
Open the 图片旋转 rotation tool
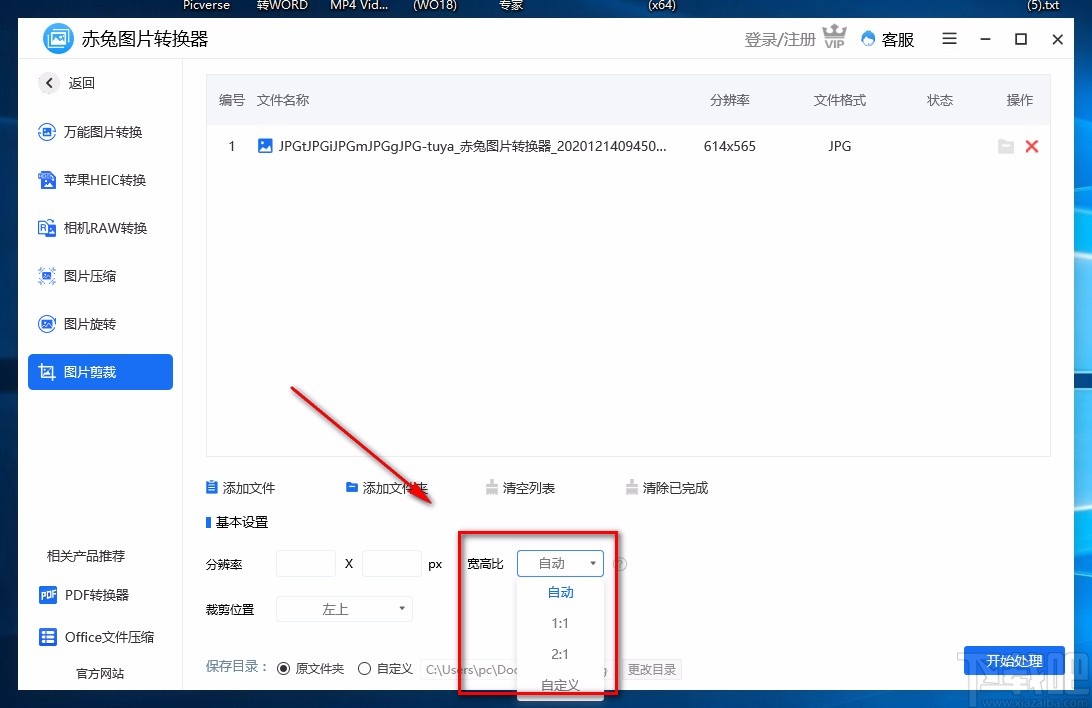[100, 324]
